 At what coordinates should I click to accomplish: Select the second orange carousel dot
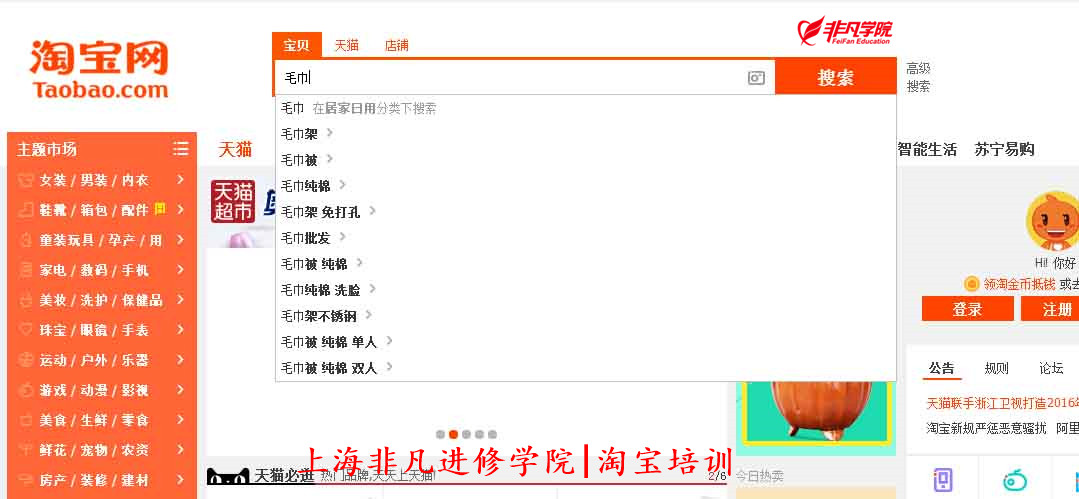pos(453,434)
